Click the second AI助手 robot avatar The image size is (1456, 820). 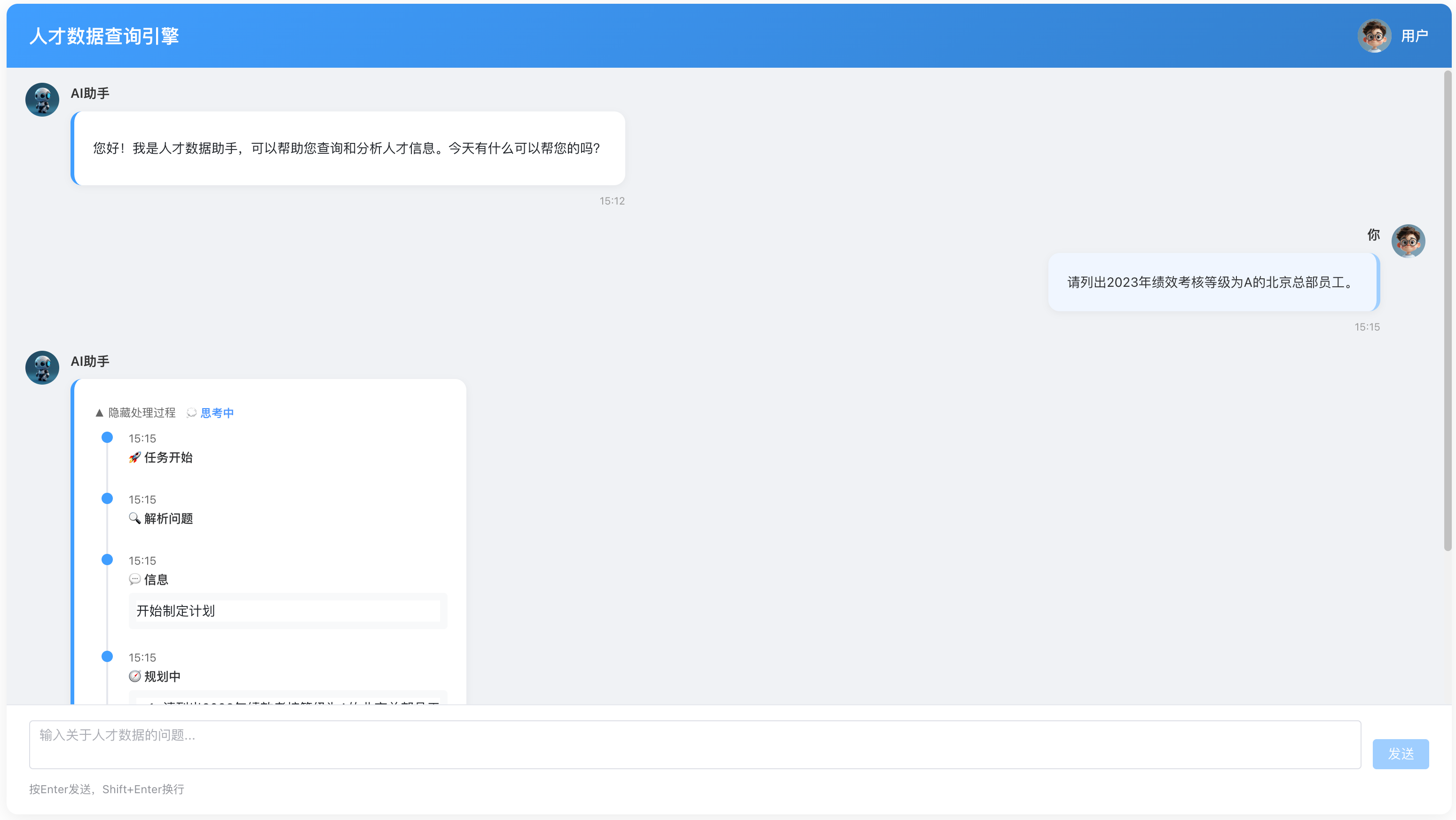pyautogui.click(x=42, y=367)
